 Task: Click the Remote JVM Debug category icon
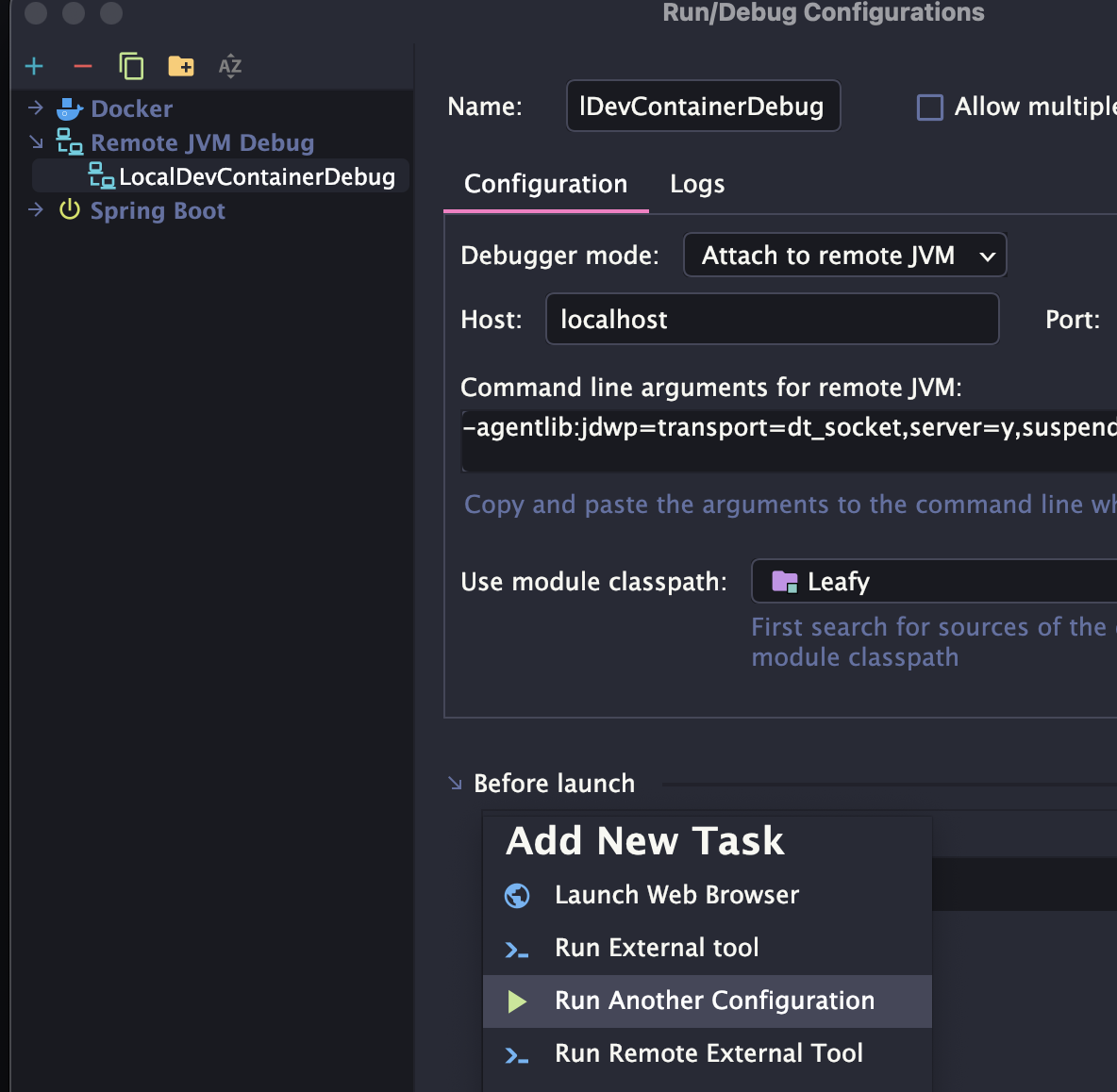click(x=69, y=142)
